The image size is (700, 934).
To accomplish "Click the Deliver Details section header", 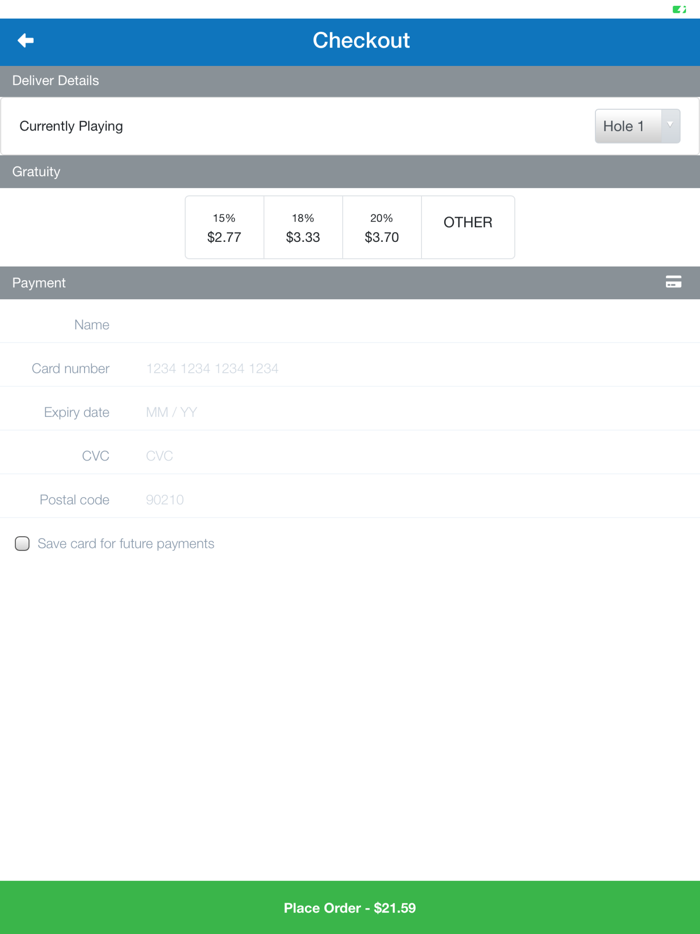I will point(350,80).
